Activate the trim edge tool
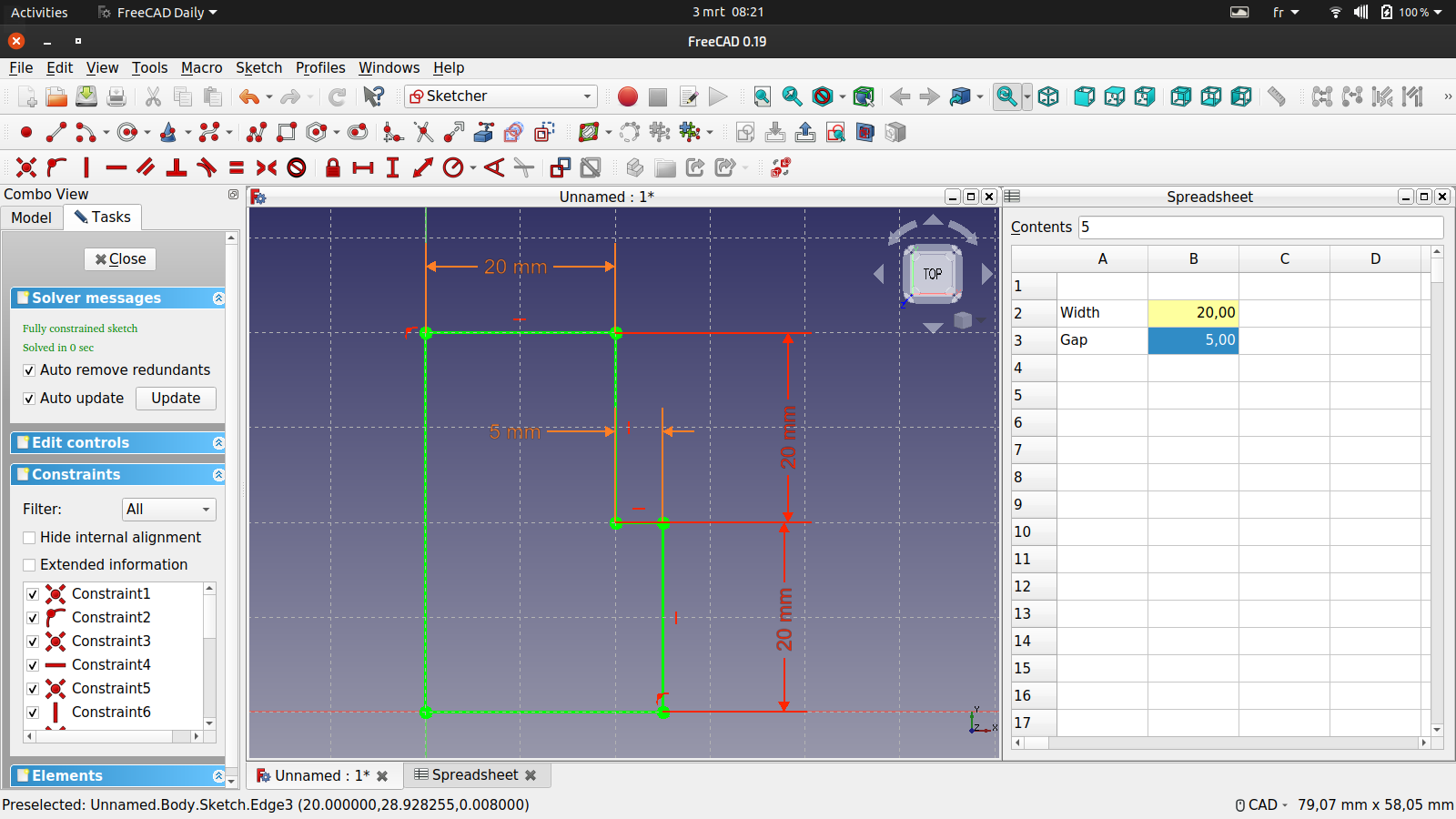Image resolution: width=1456 pixels, height=819 pixels. tap(423, 133)
